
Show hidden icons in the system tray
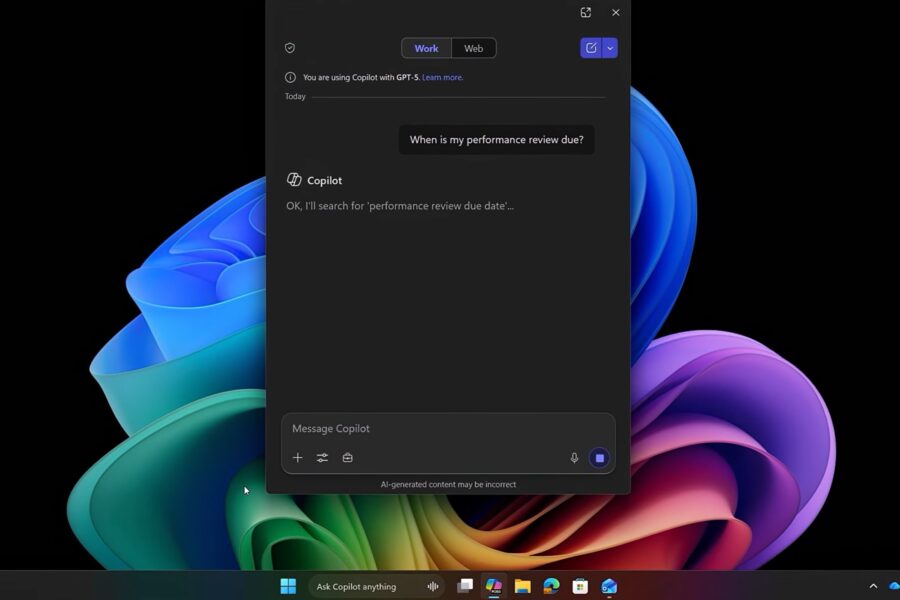click(x=873, y=586)
